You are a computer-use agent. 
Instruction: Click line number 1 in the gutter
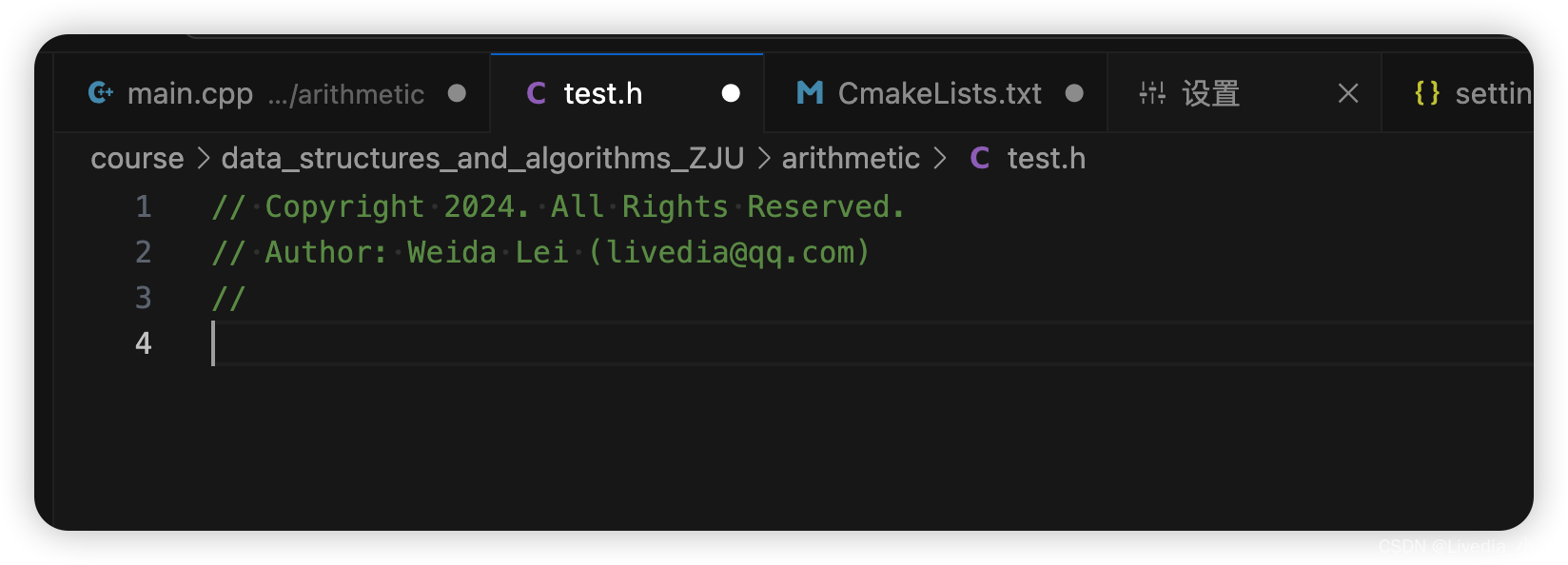(144, 206)
